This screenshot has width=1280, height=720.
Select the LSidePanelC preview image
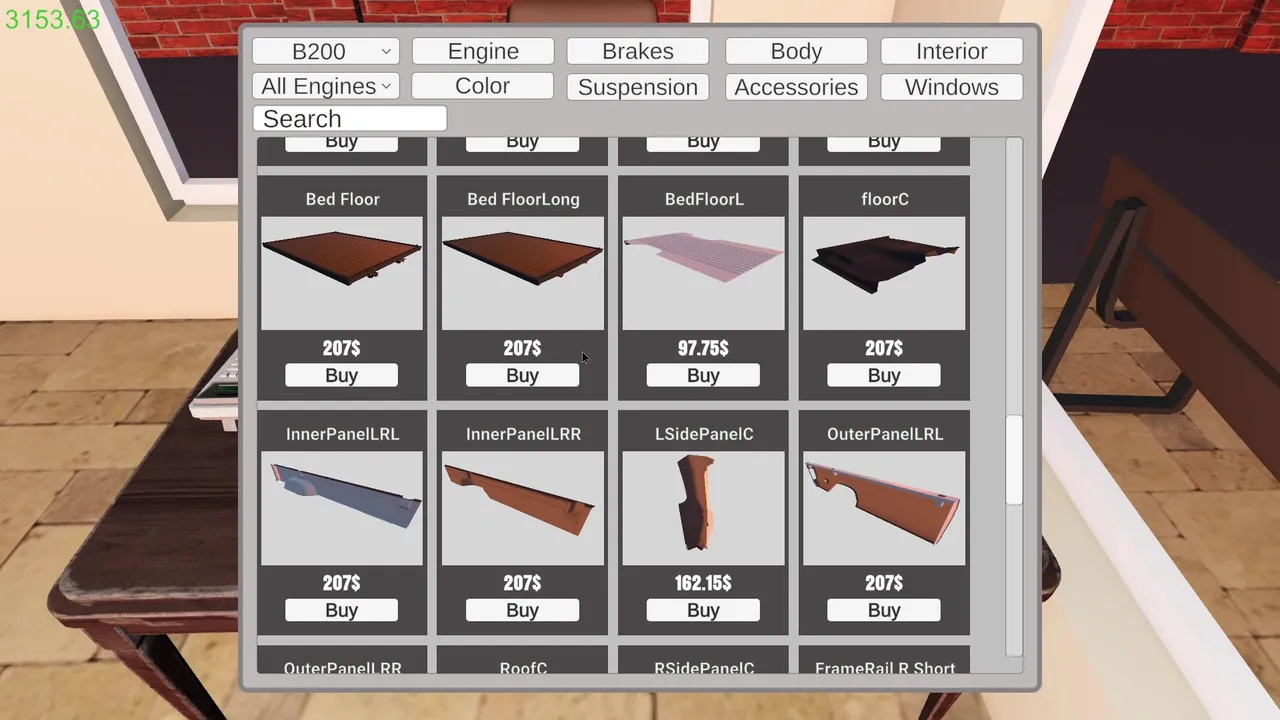tap(704, 508)
